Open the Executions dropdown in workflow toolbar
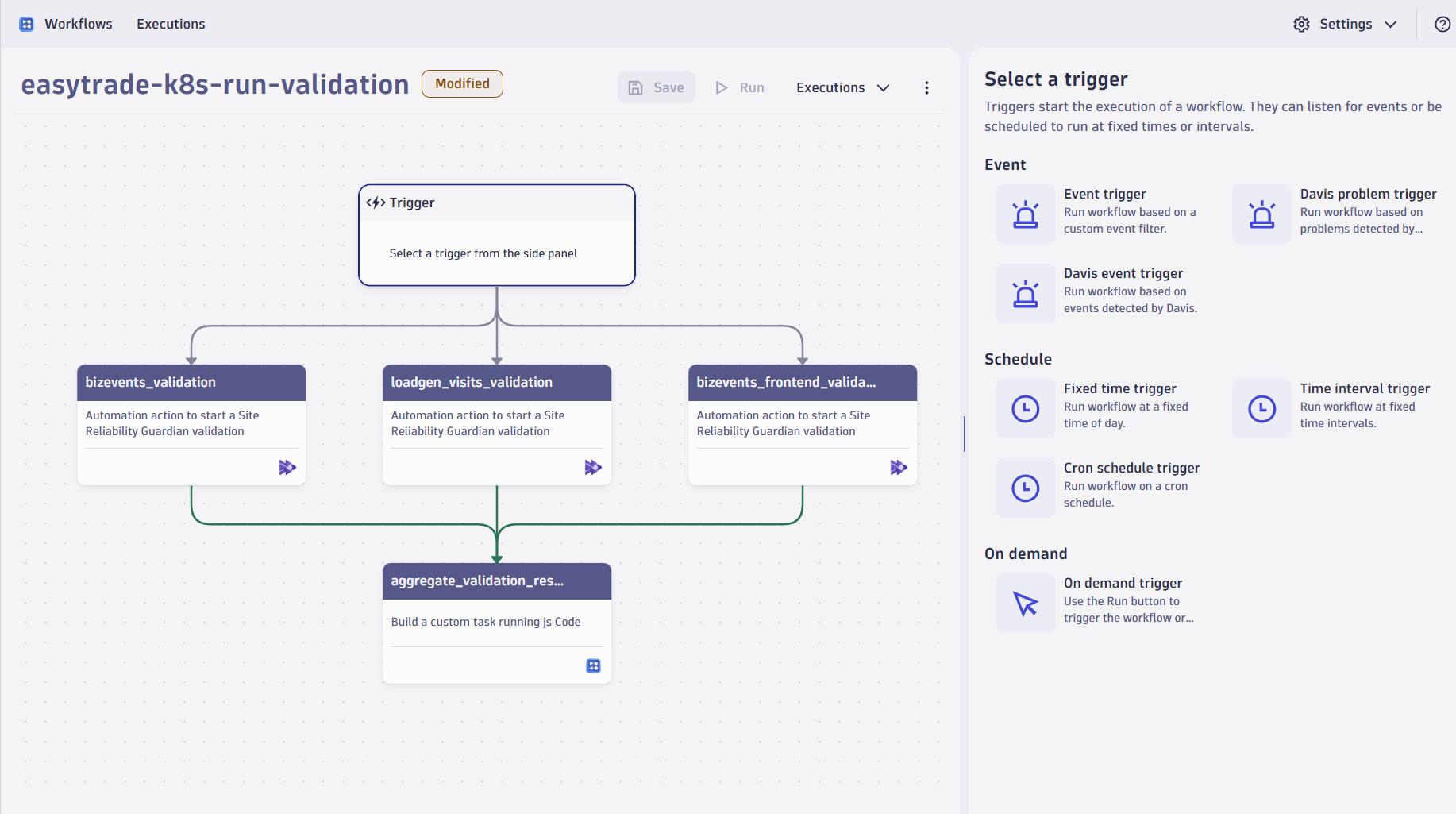This screenshot has height=814, width=1456. click(842, 87)
